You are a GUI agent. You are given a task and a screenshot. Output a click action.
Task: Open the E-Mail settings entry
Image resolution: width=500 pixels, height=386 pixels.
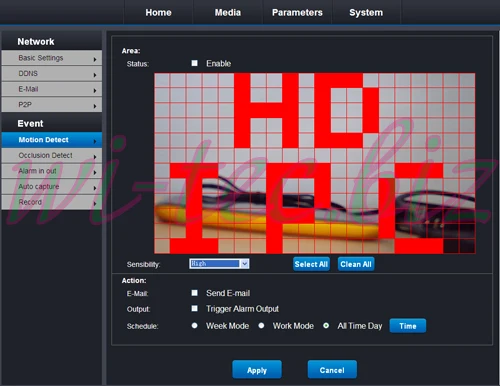(x=52, y=89)
